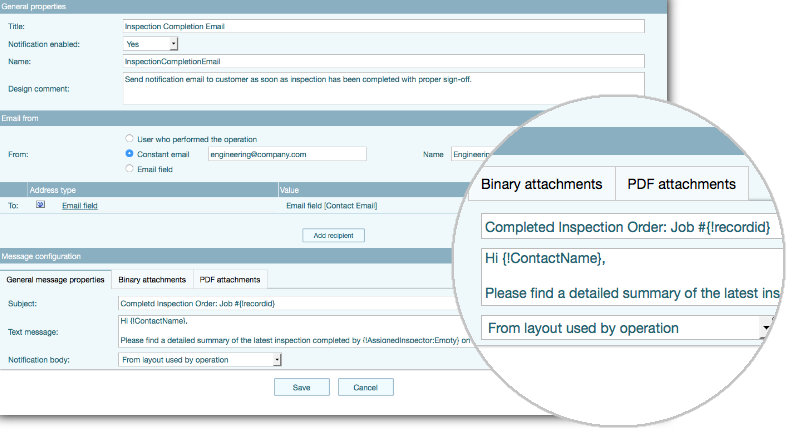Click the Add recipient button

333,236
